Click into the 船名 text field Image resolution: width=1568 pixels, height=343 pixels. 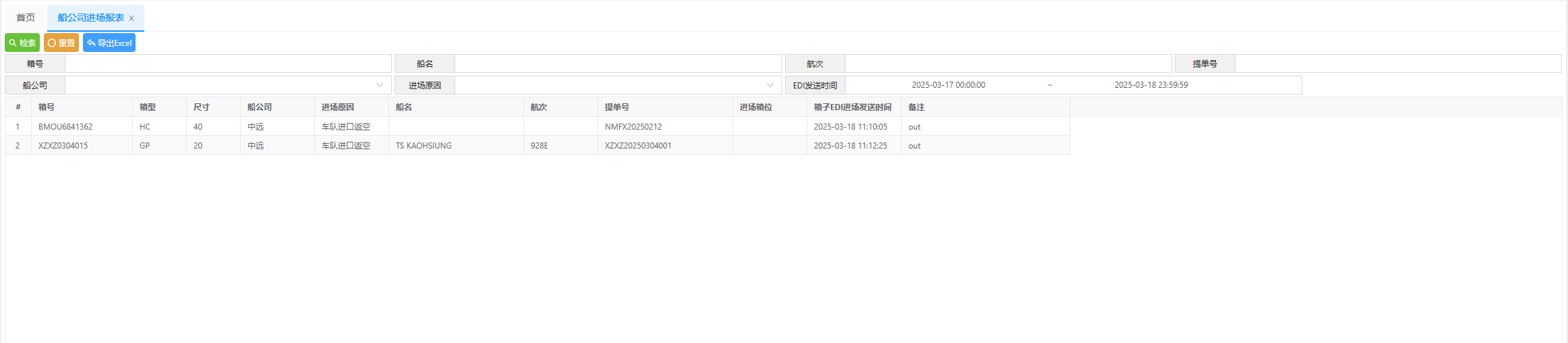point(618,63)
